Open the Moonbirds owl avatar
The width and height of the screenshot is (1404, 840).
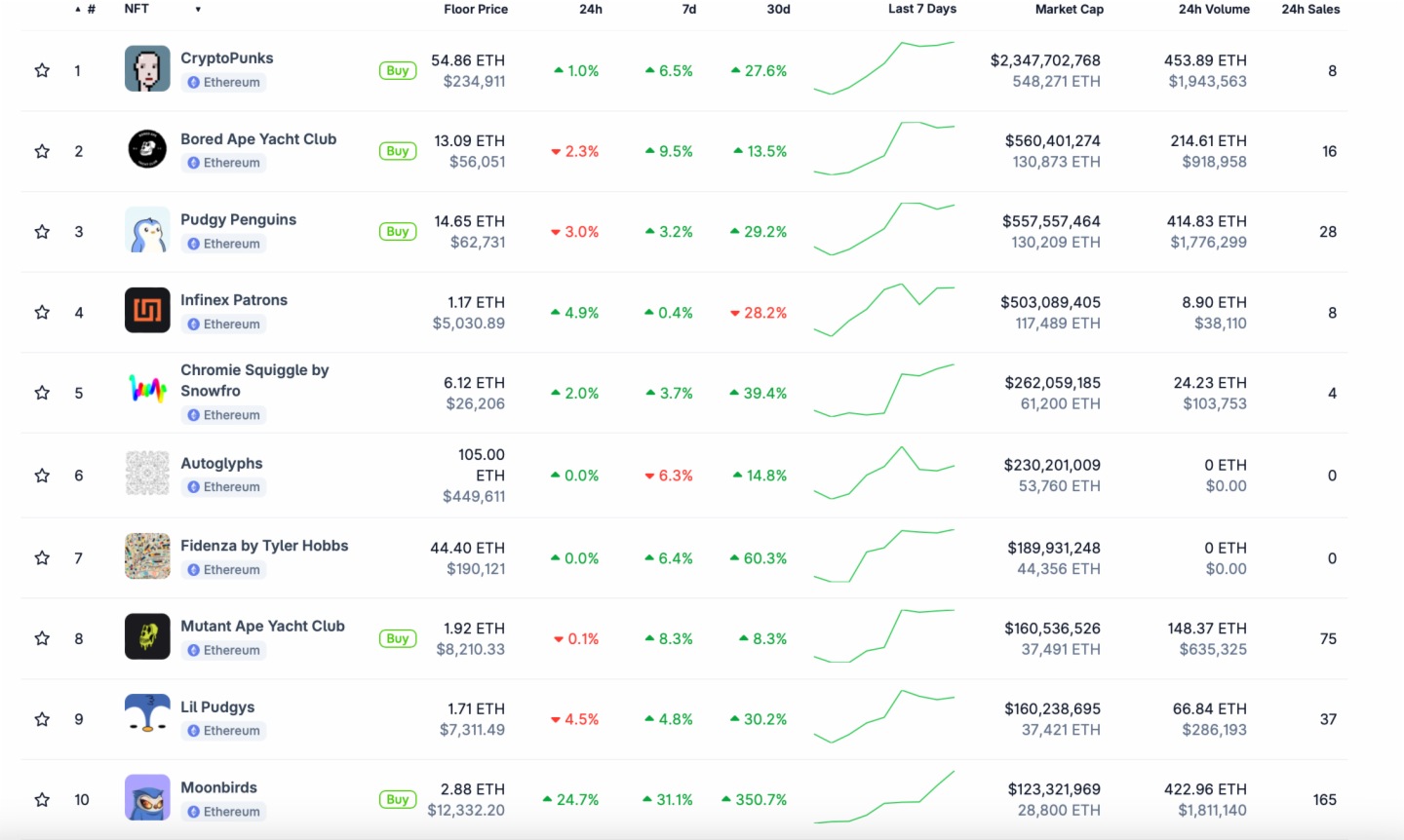tap(147, 798)
